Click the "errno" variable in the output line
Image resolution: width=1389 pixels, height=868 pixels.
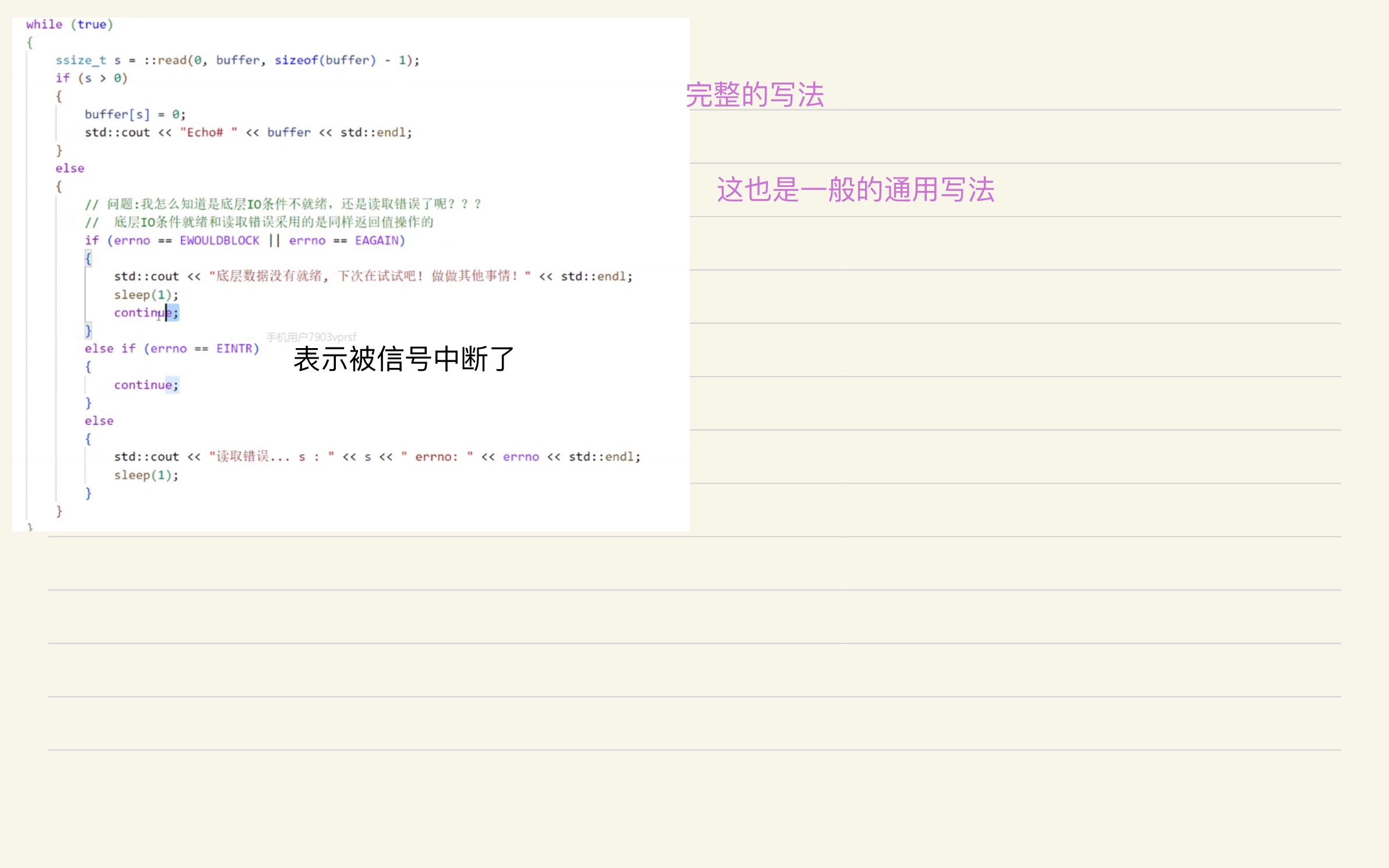521,456
